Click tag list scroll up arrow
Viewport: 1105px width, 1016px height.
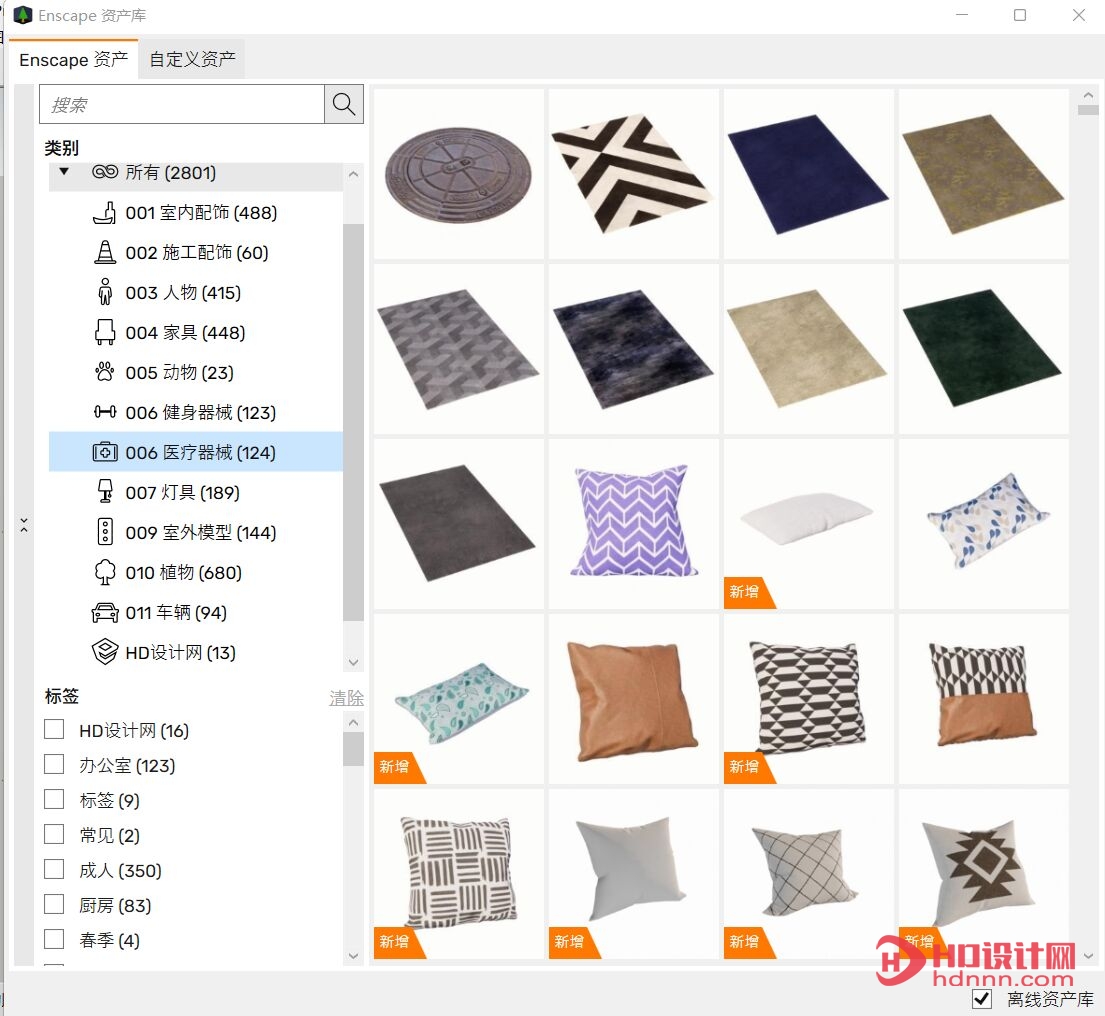click(x=353, y=722)
